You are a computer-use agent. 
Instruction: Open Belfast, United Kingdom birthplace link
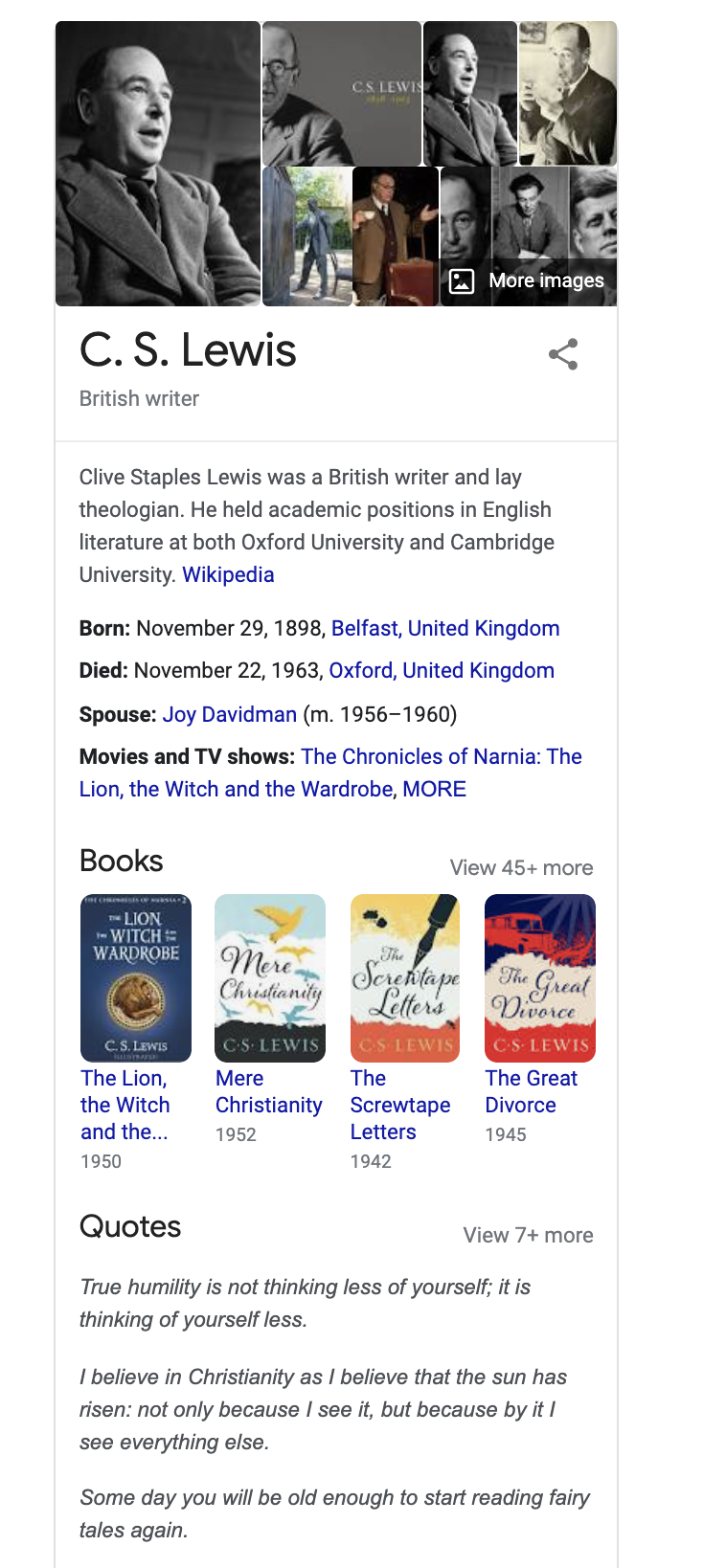coord(445,628)
